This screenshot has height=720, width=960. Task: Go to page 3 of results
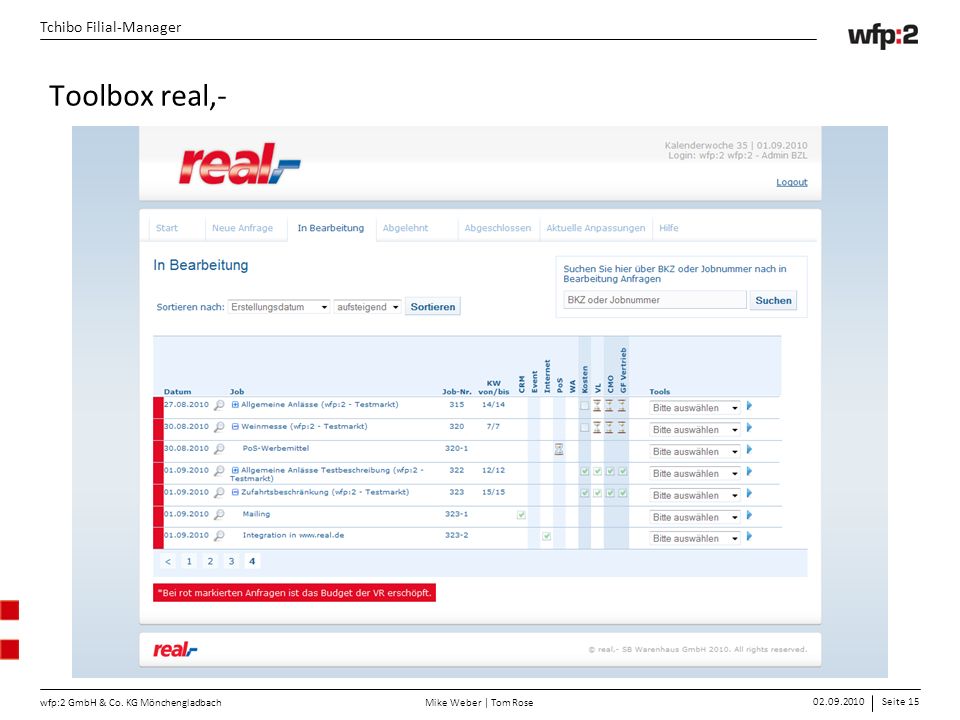231,561
